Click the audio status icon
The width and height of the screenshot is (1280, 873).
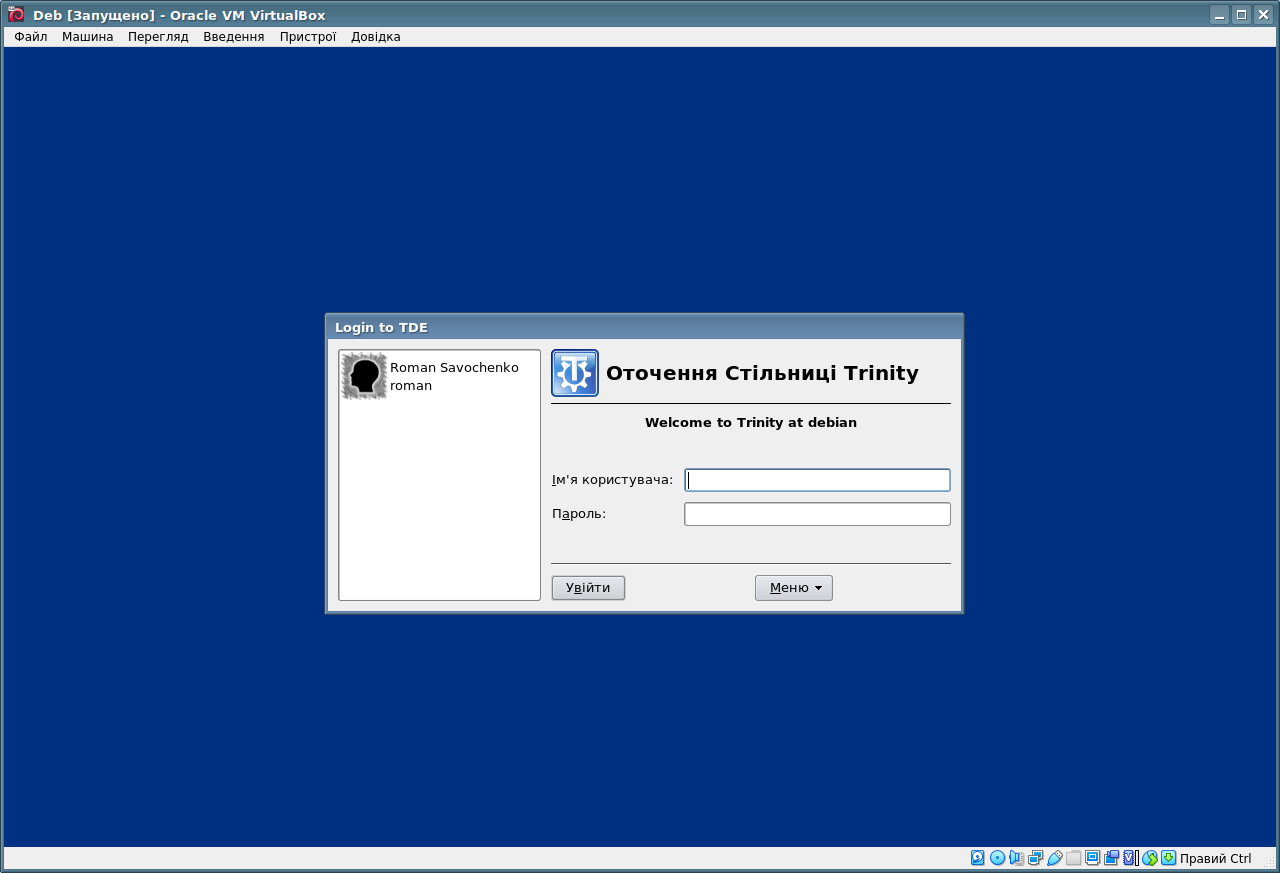pos(1016,858)
